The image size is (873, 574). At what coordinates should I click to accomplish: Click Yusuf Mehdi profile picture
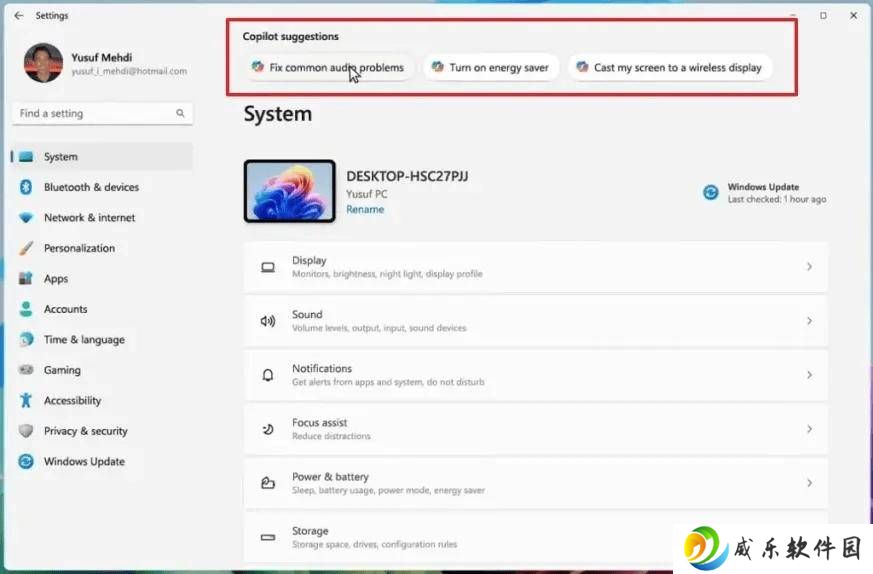(x=43, y=63)
